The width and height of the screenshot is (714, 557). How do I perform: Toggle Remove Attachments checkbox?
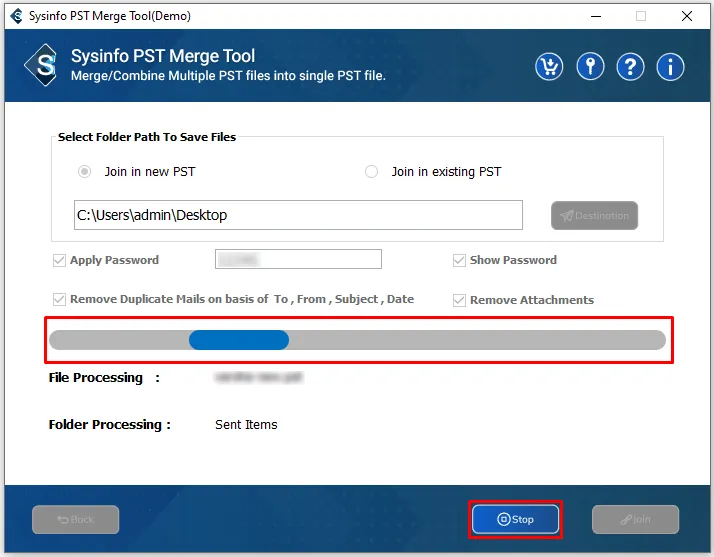click(x=459, y=300)
